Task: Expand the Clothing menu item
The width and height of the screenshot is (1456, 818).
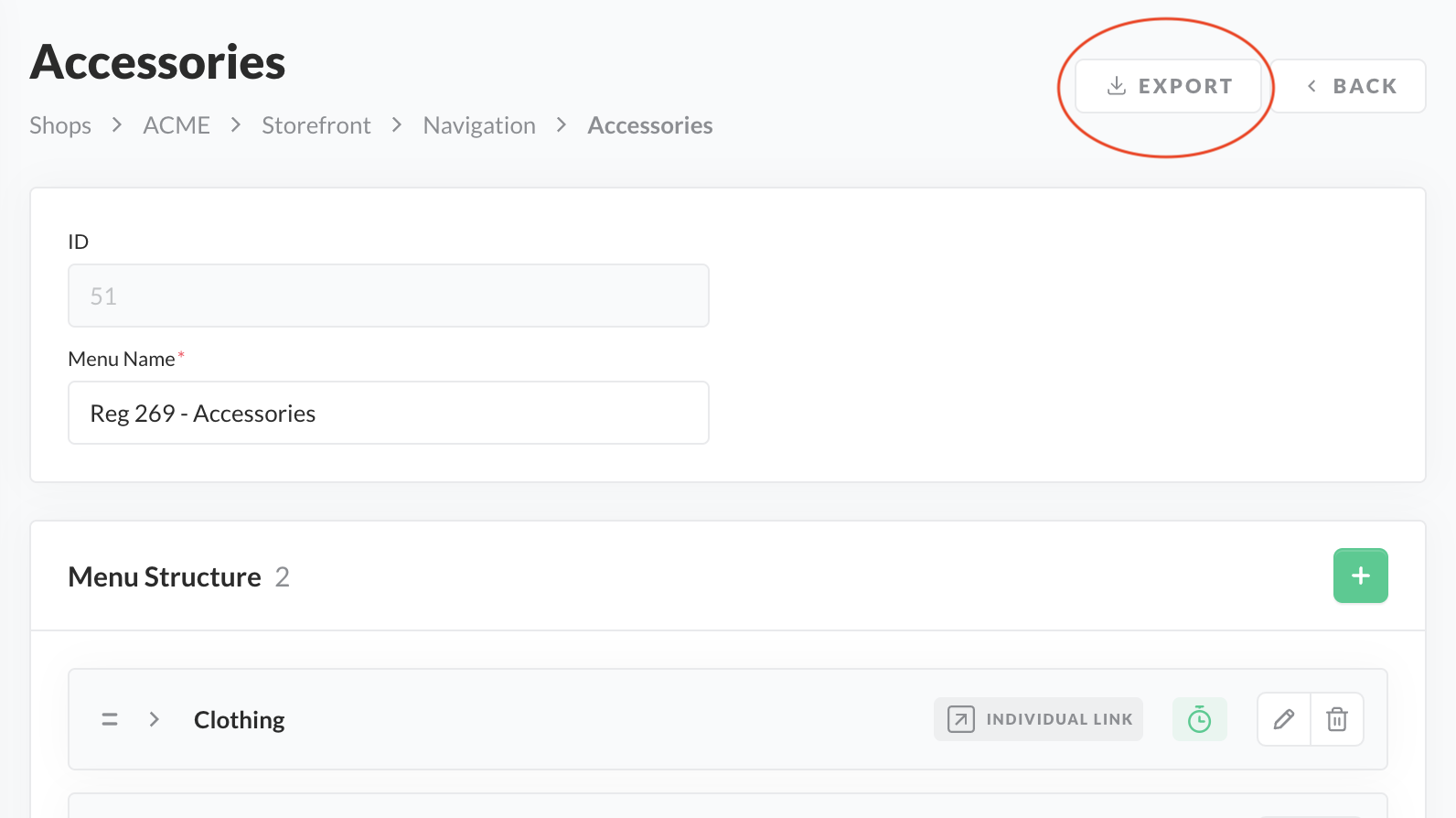Action: [x=155, y=719]
